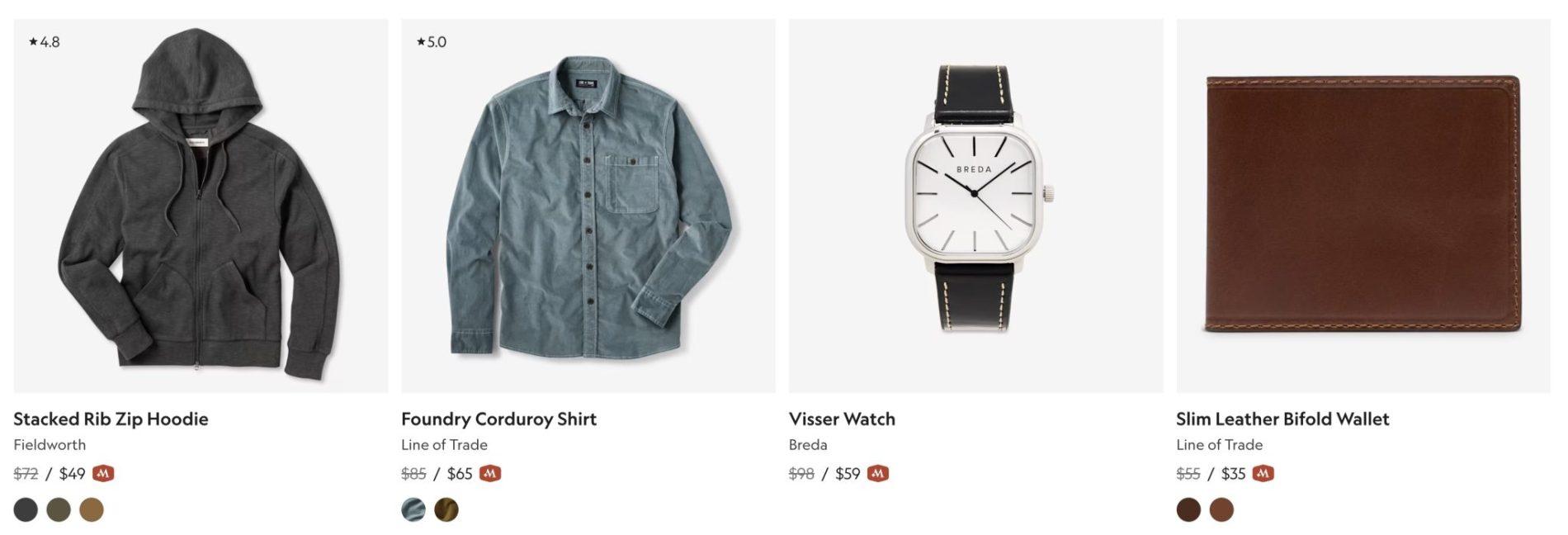Click the member badge next to the $65 price
1568x535 pixels.
tap(490, 474)
